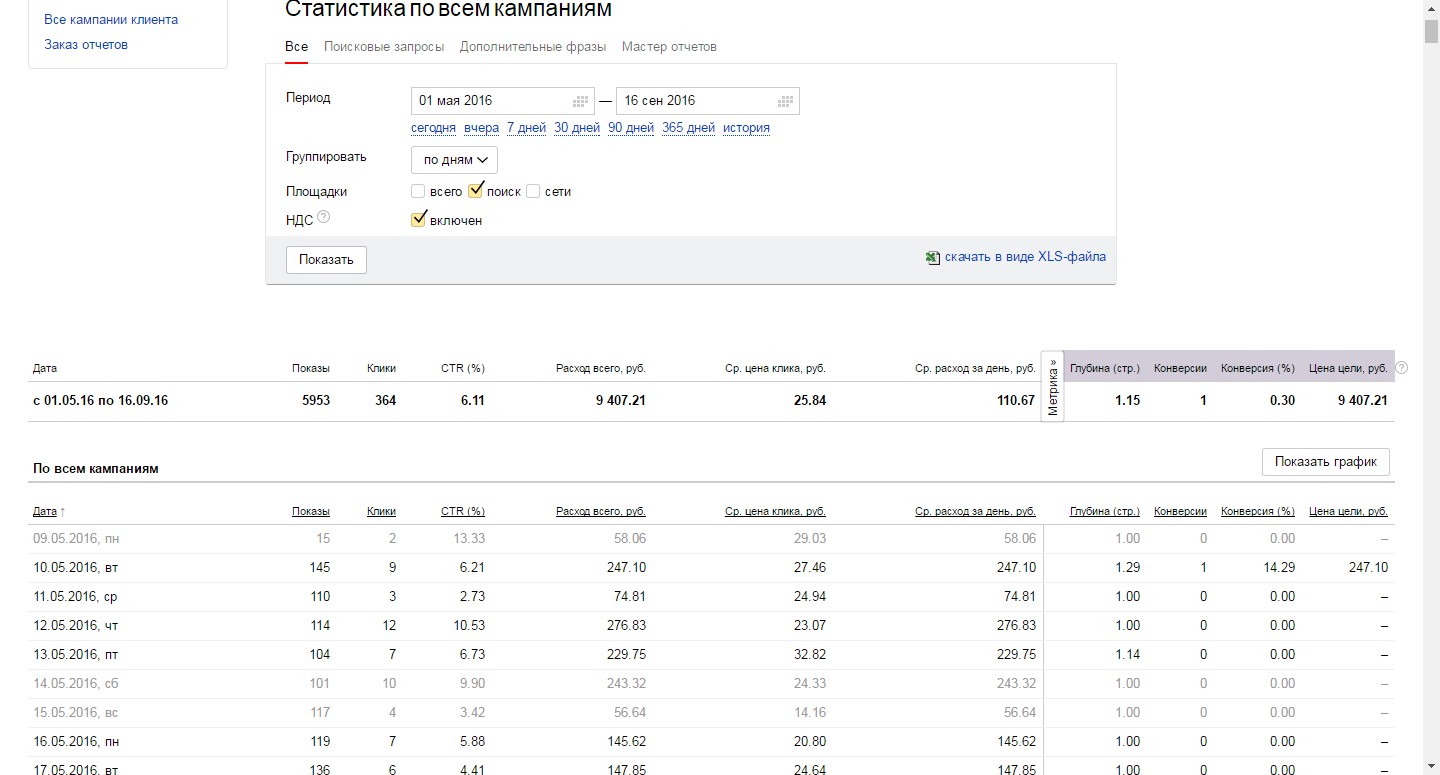Toggle the 'поиск' checkbox
Viewport: 1440px width, 775px height.
point(476,190)
